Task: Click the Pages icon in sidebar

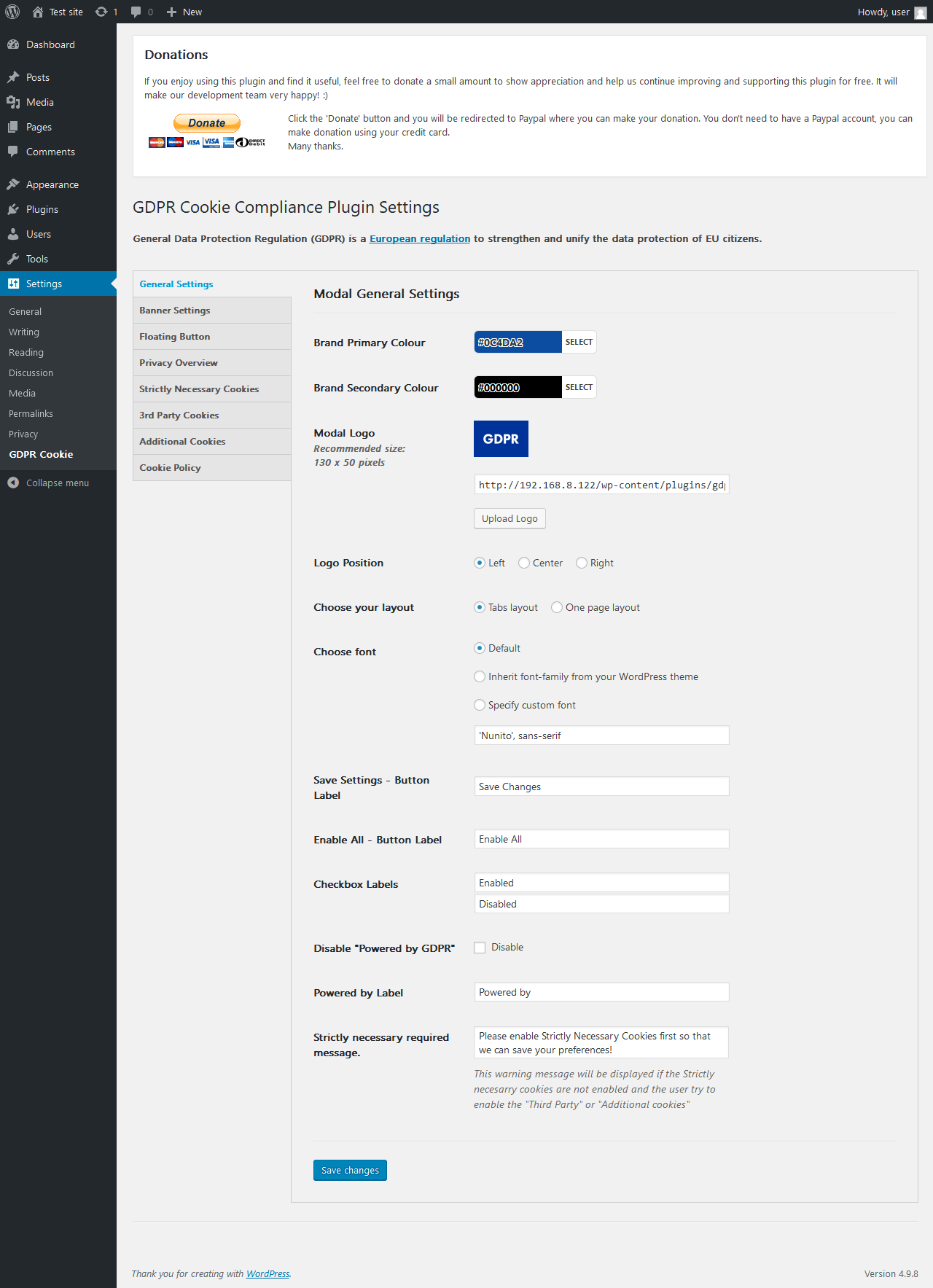Action: [x=13, y=127]
